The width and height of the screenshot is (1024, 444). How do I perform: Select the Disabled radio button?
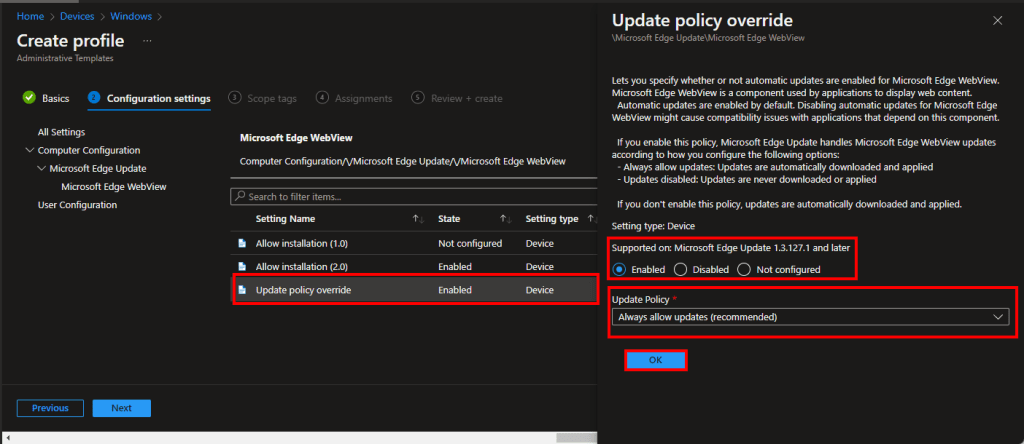point(680,269)
